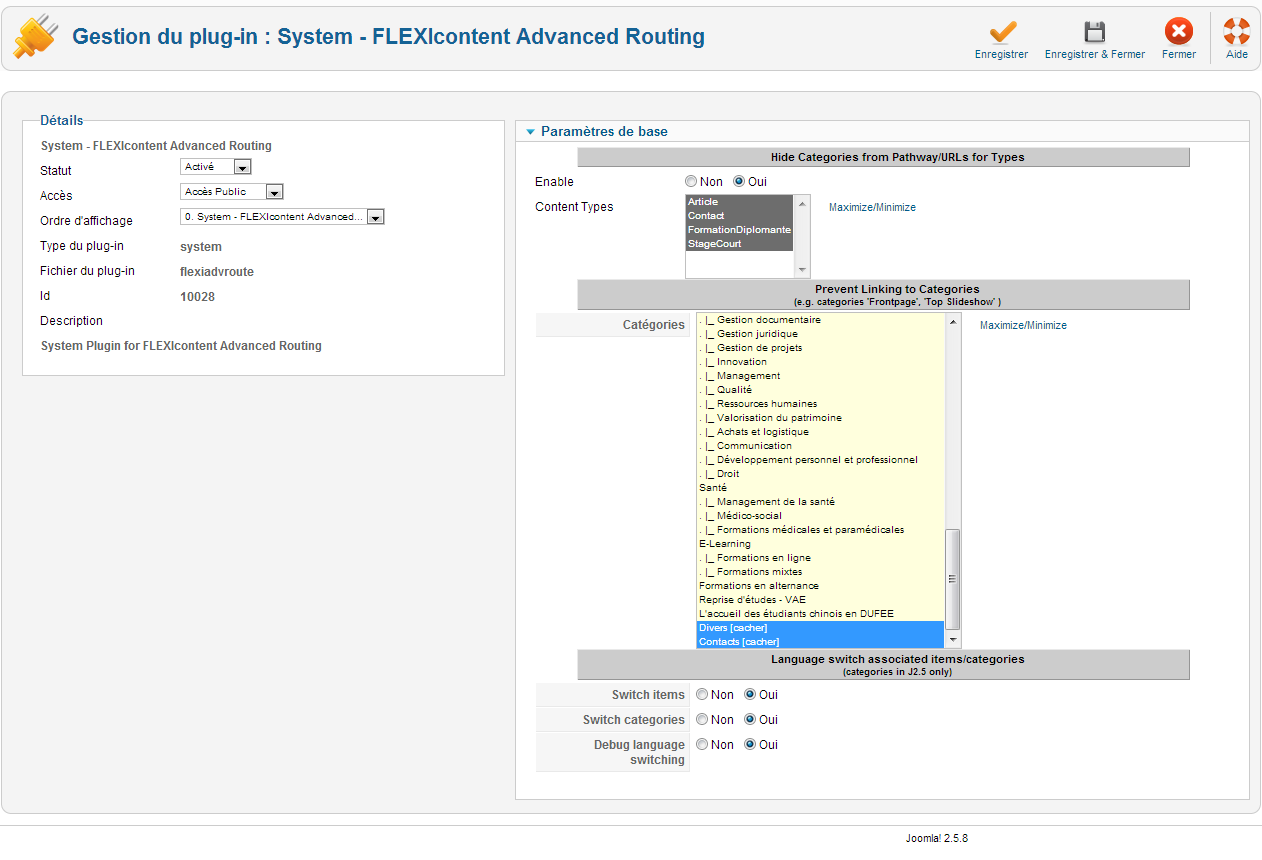Click Maximize/Minimize link for Content Types
This screenshot has width=1262, height=860.
(x=872, y=208)
